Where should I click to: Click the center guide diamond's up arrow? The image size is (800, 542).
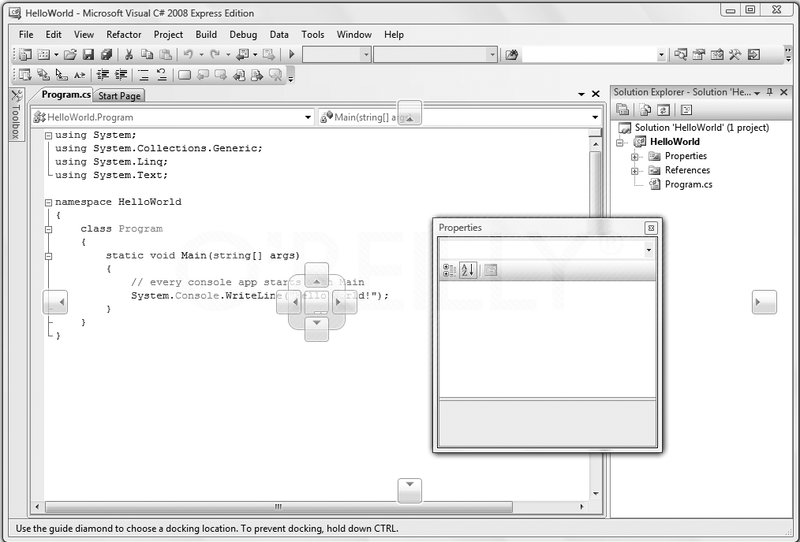point(316,276)
